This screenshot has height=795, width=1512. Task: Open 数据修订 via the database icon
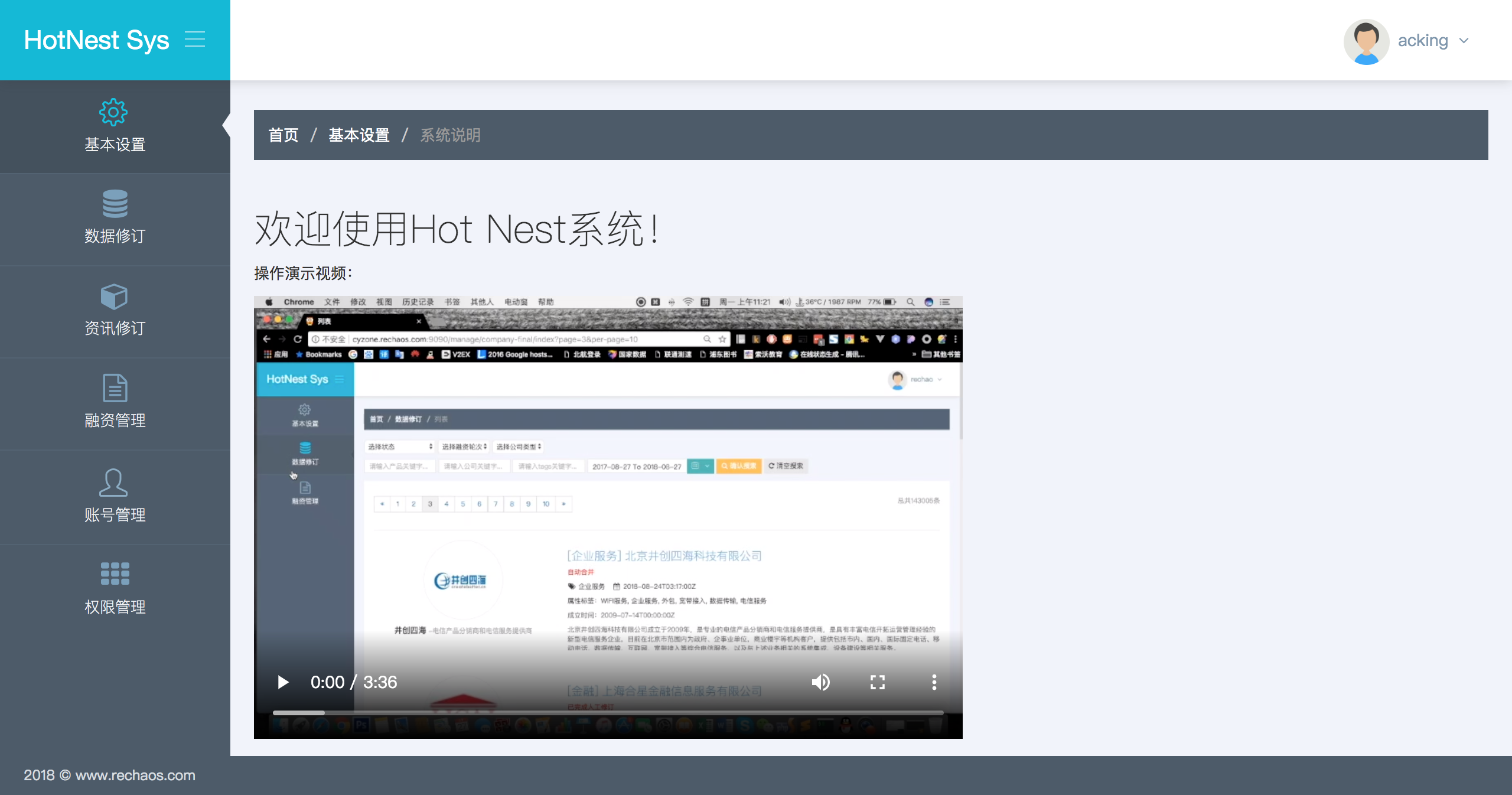[115, 204]
